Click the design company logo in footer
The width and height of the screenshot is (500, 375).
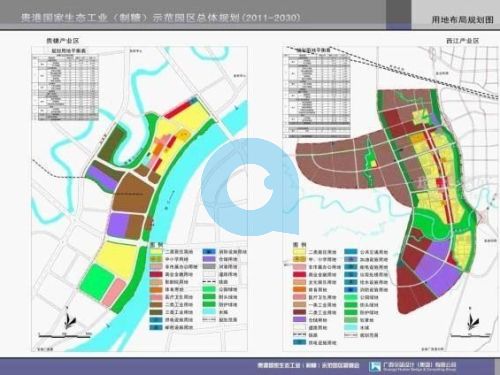pyautogui.click(x=375, y=366)
